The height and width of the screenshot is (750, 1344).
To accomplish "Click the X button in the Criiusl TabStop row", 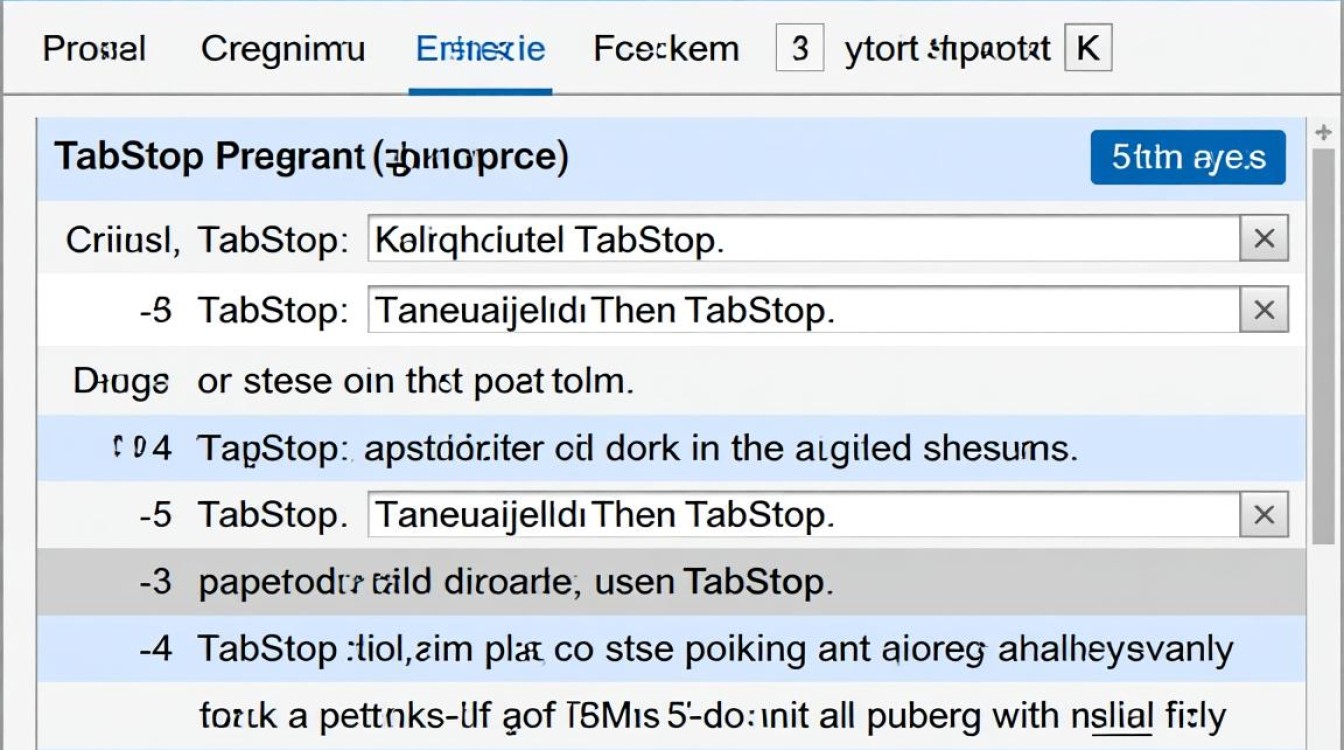I will [1264, 240].
